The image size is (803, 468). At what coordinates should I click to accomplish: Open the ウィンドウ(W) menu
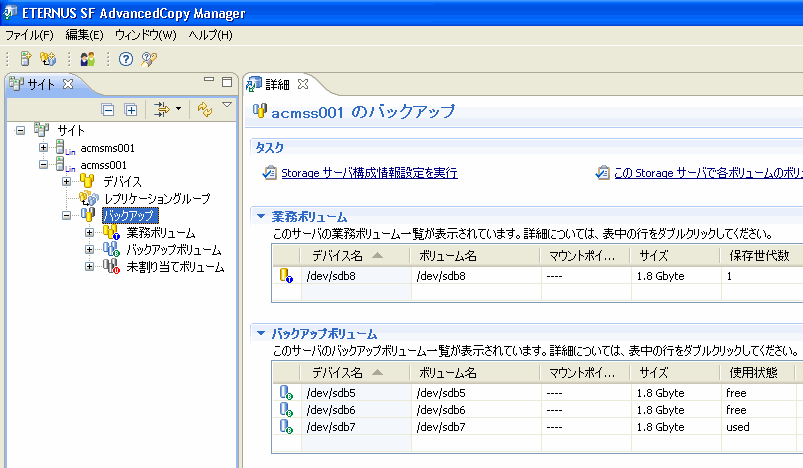(x=145, y=35)
